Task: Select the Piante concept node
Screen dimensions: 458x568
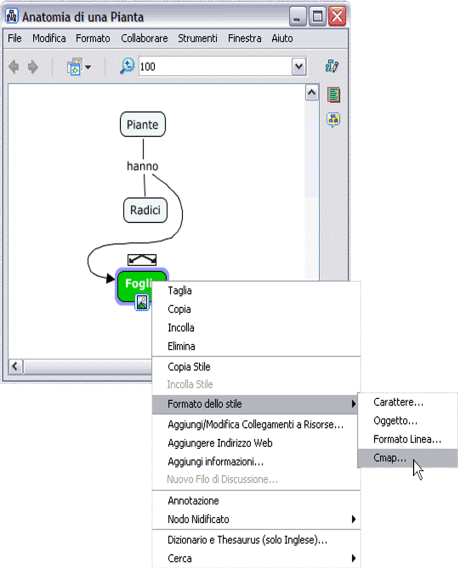Action: click(x=143, y=125)
